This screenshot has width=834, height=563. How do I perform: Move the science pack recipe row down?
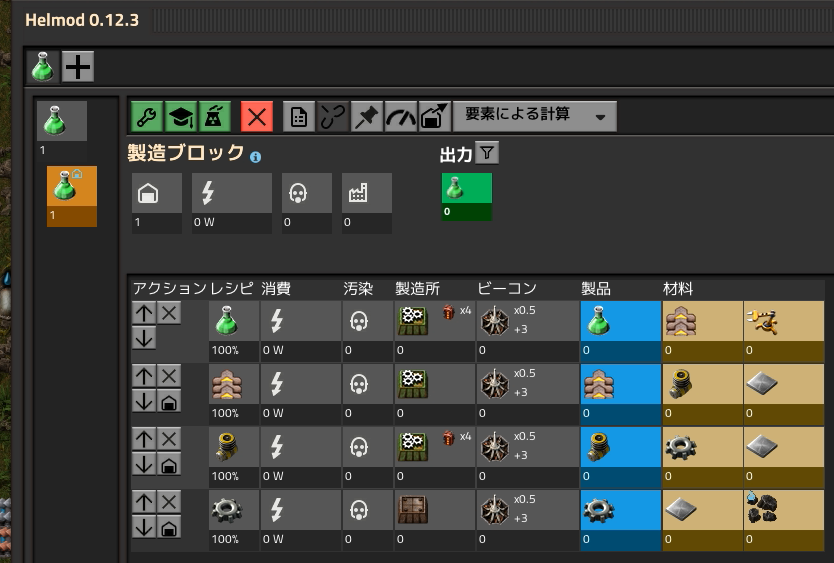tap(144, 338)
